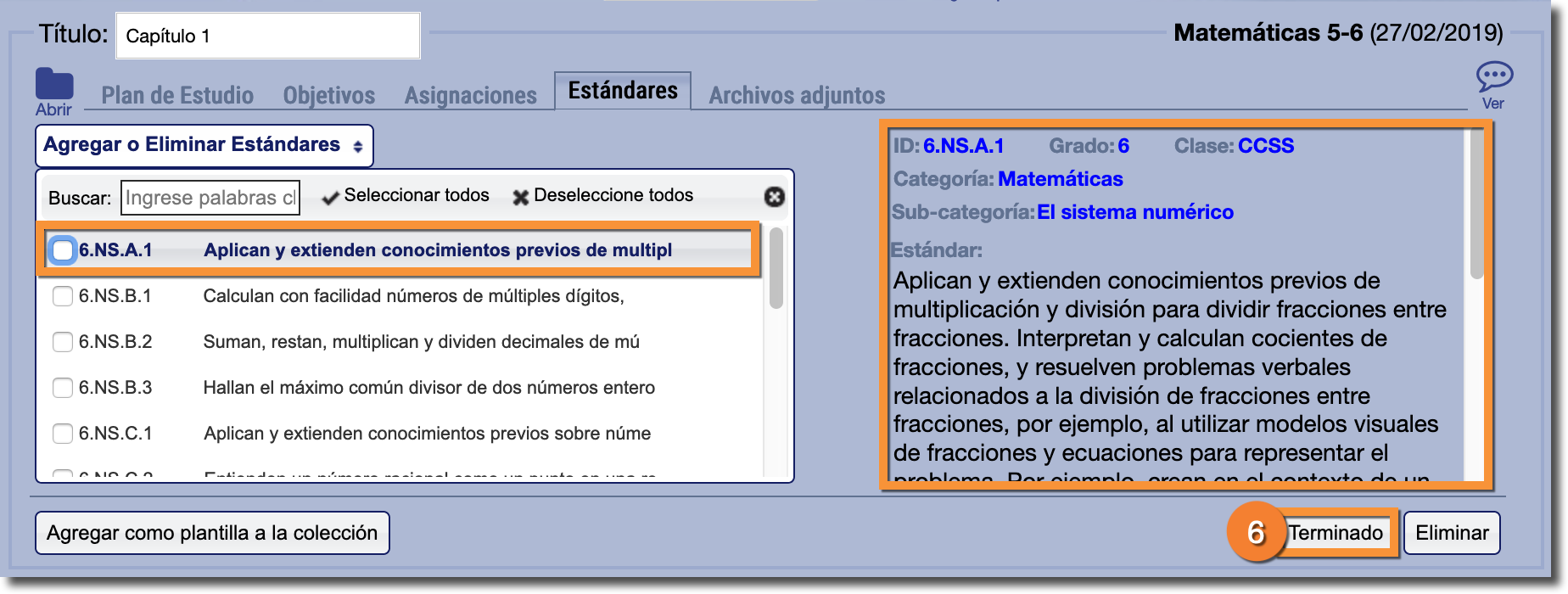The image size is (1568, 594).
Task: Click Agregar como plantilla a la colección
Action: coord(212,533)
